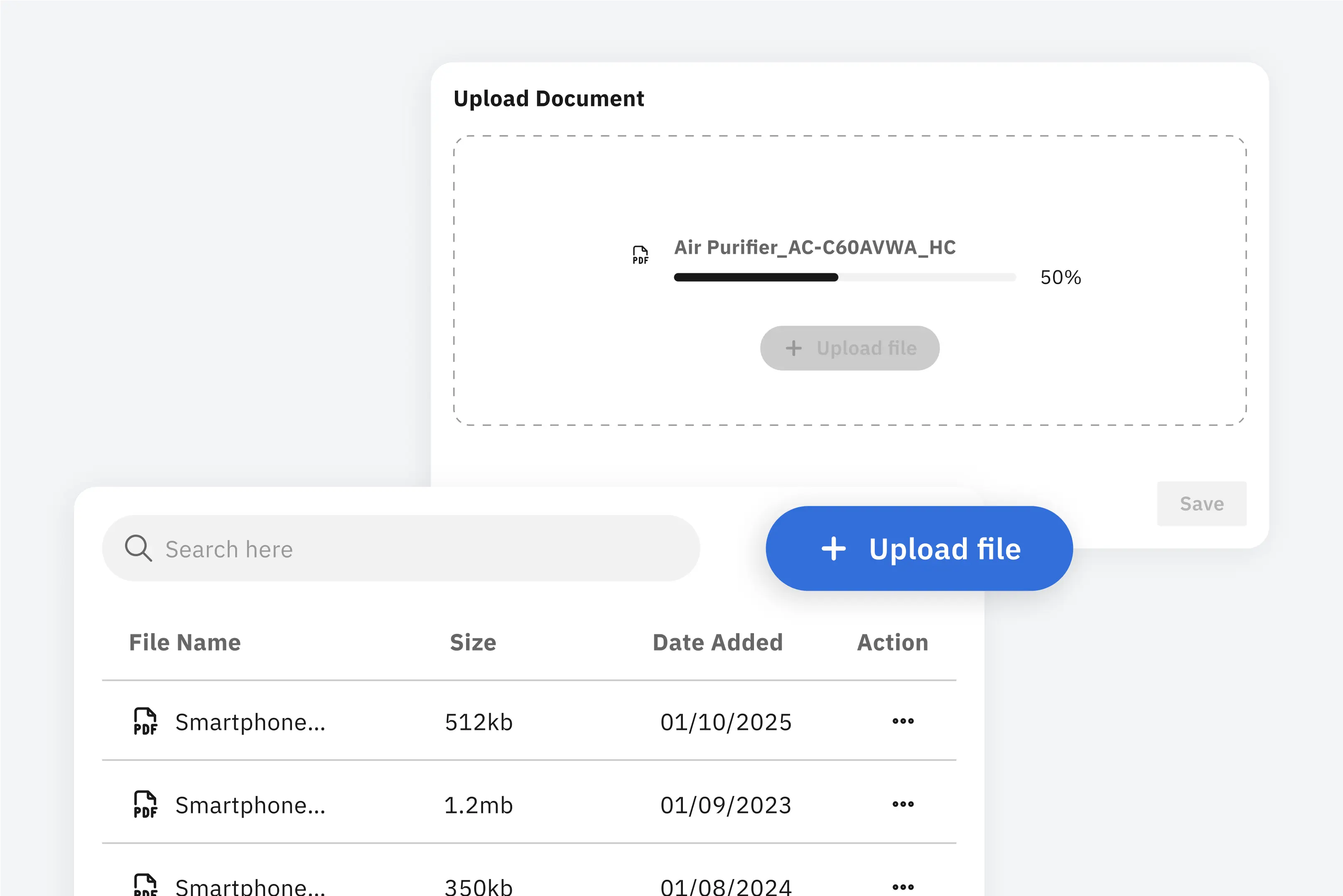Open the Smartphone... file sized 1.2mb
The image size is (1343, 896).
coord(250,805)
